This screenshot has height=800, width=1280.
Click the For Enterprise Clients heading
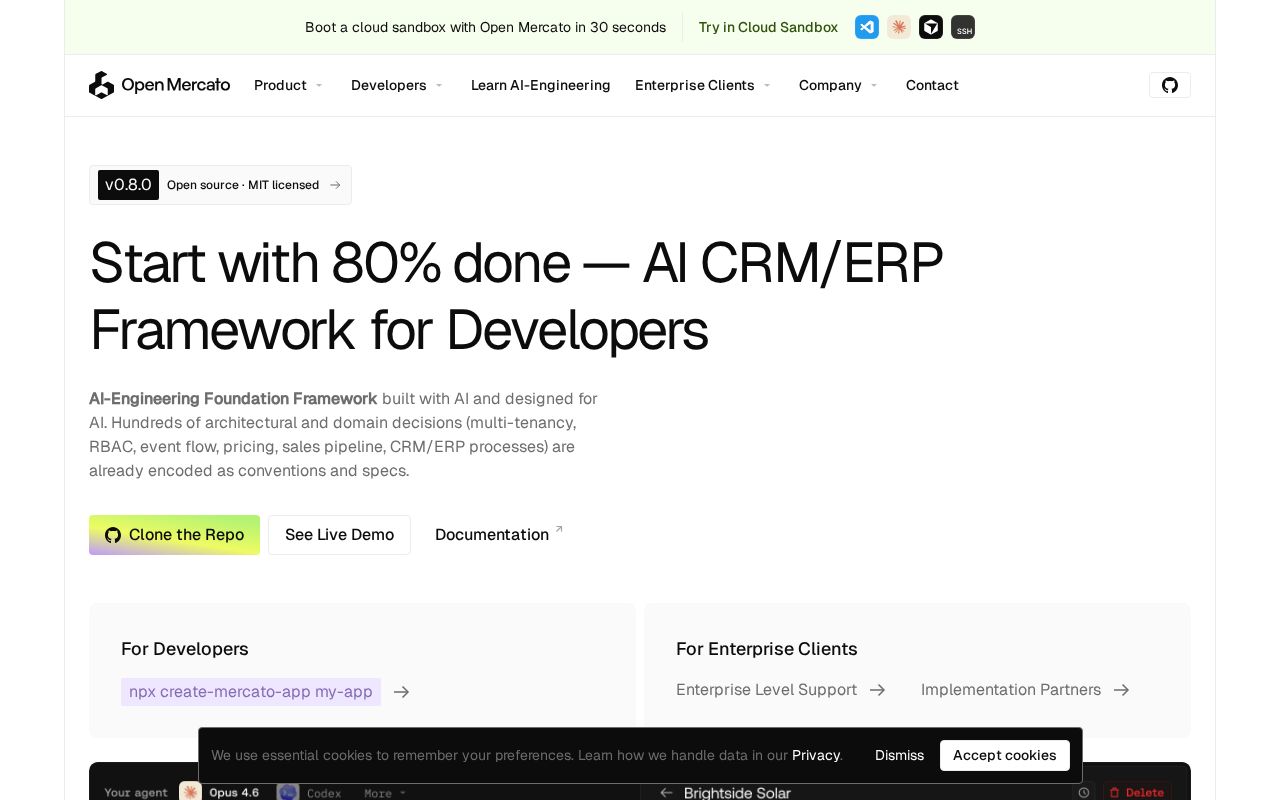(767, 649)
